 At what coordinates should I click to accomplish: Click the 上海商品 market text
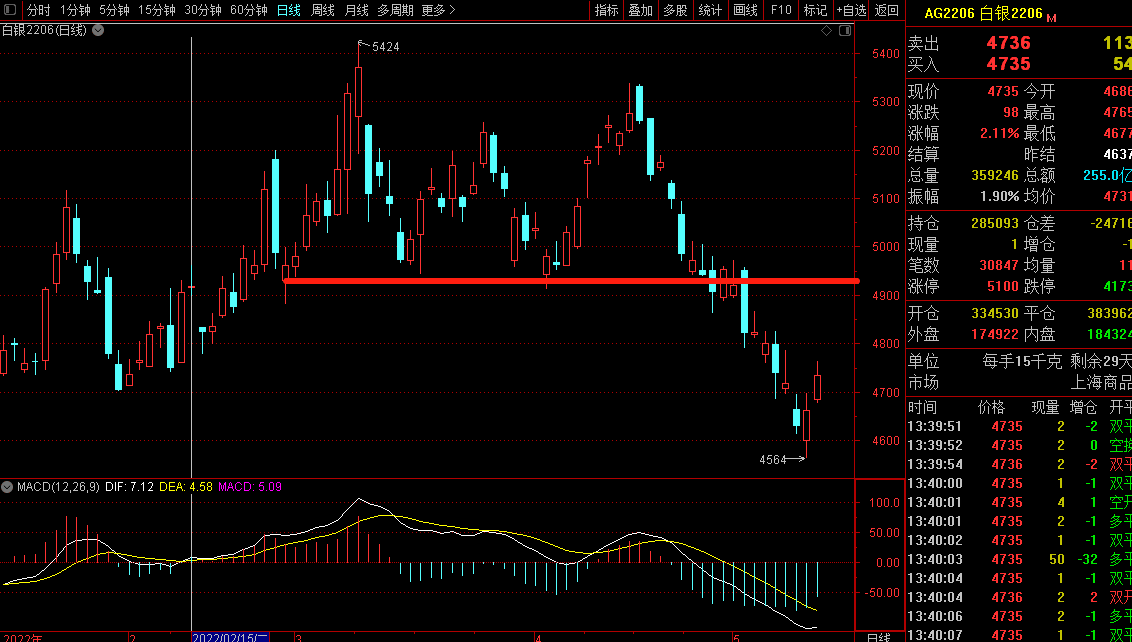pyautogui.click(x=1100, y=382)
